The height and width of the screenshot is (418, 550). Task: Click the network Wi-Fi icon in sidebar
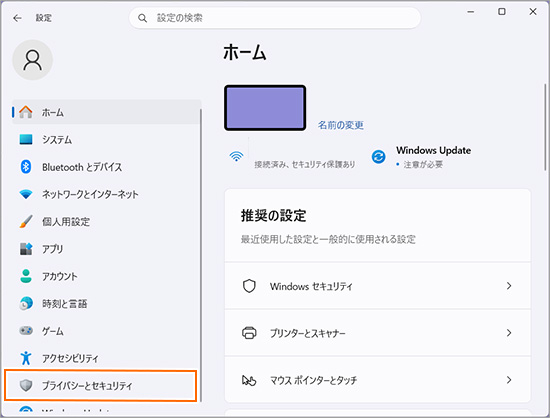click(26, 194)
